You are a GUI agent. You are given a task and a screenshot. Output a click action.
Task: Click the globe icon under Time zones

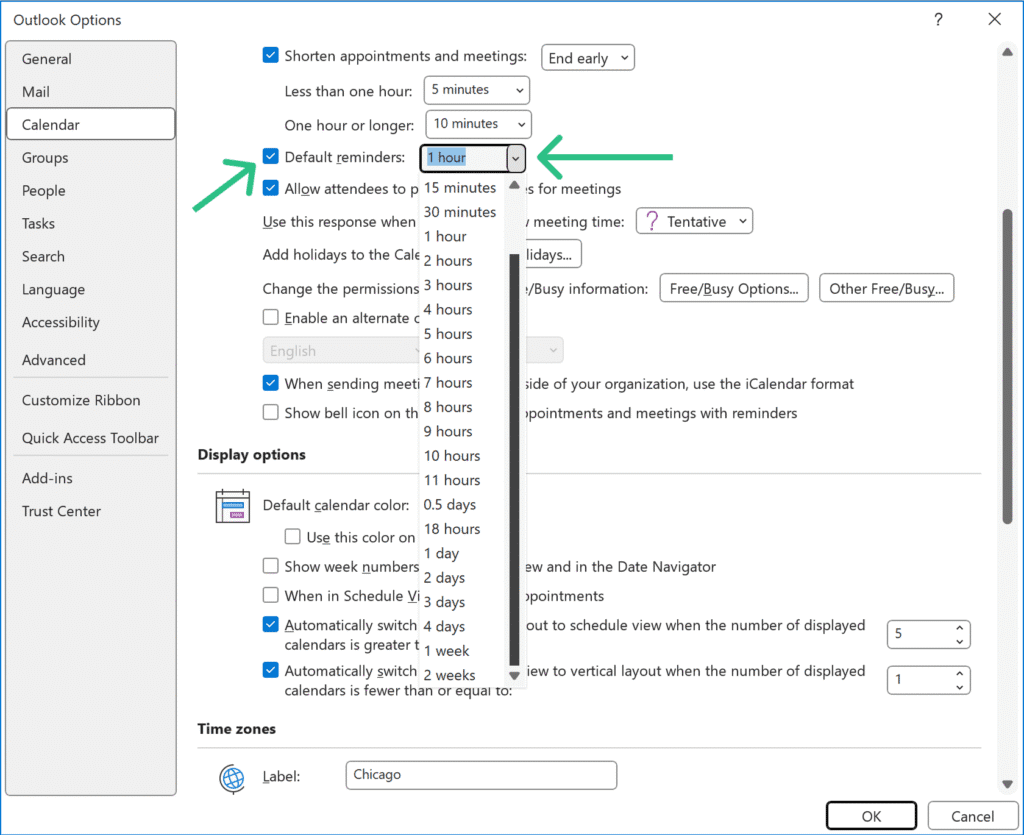[232, 777]
